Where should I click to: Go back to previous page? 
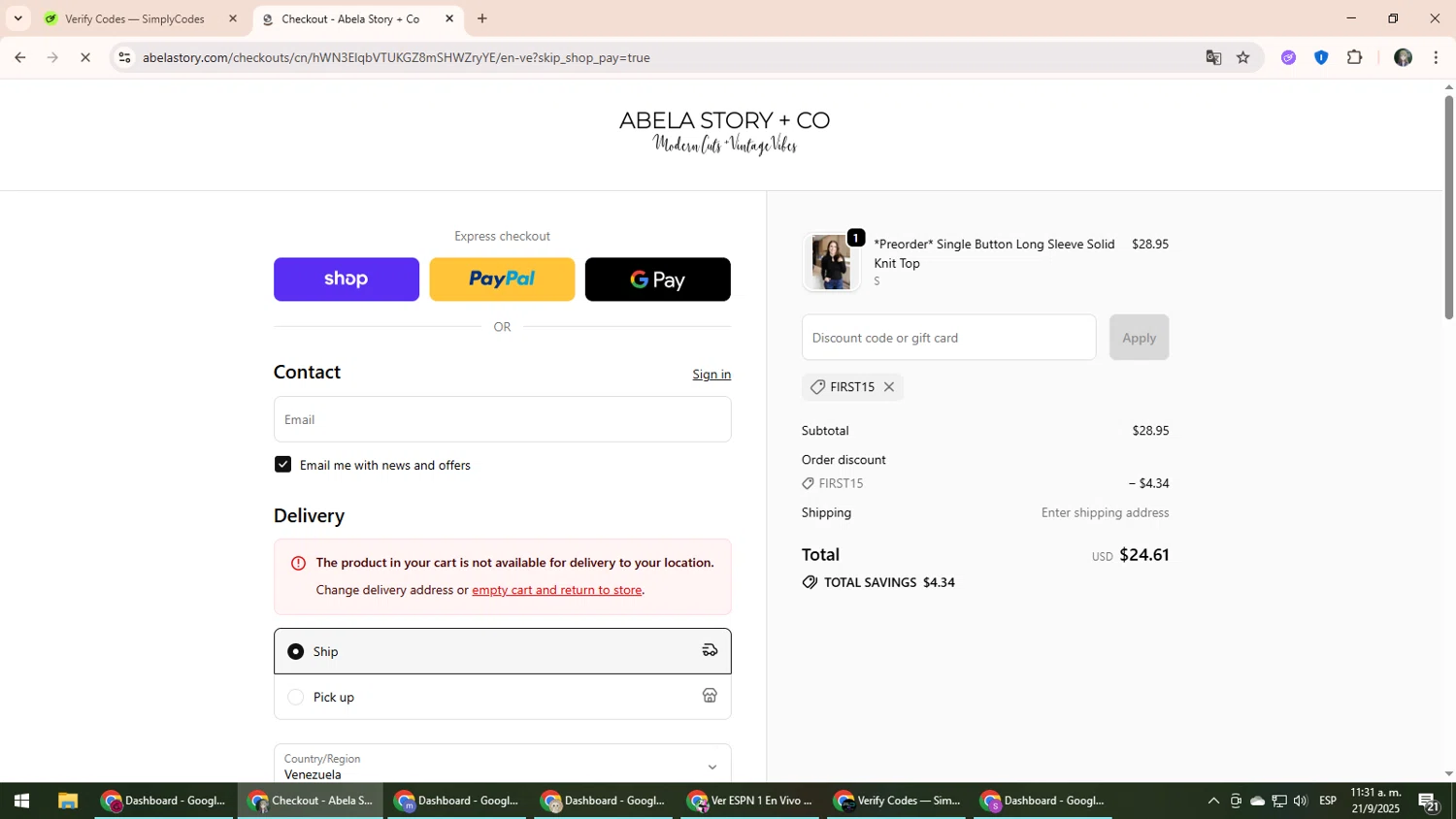coord(19,57)
